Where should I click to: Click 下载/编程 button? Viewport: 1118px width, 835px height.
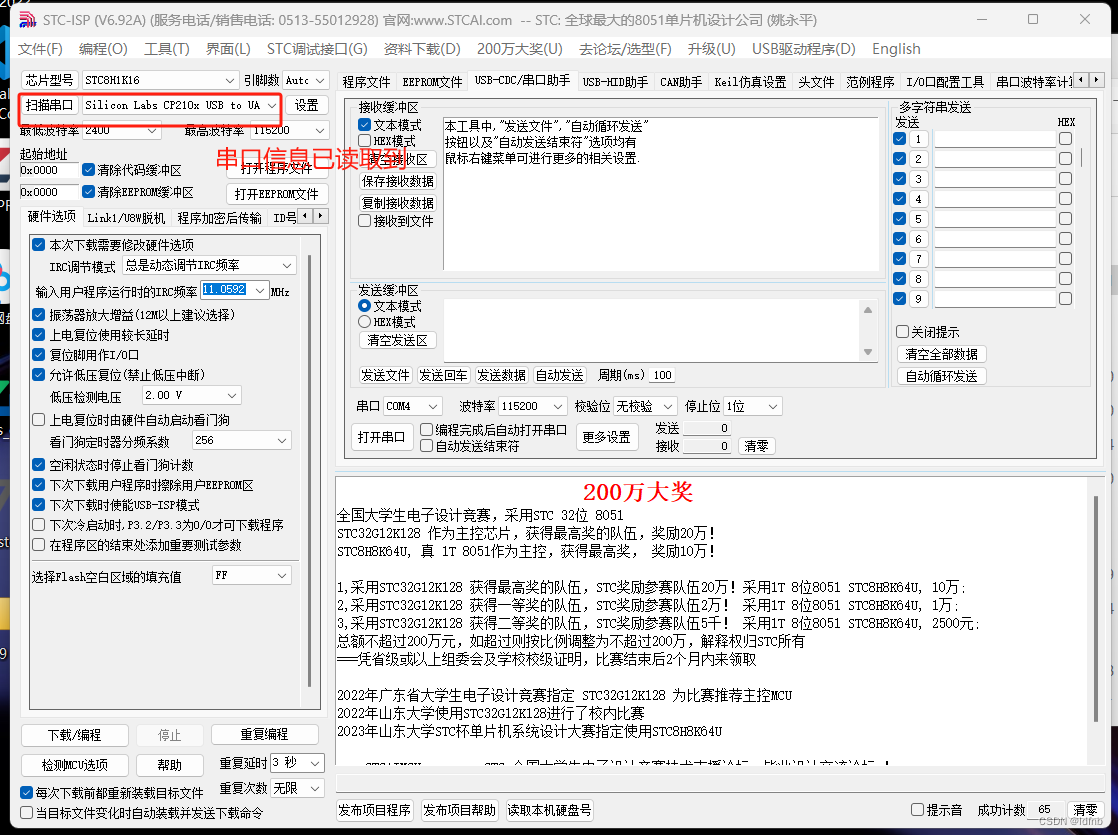point(75,735)
